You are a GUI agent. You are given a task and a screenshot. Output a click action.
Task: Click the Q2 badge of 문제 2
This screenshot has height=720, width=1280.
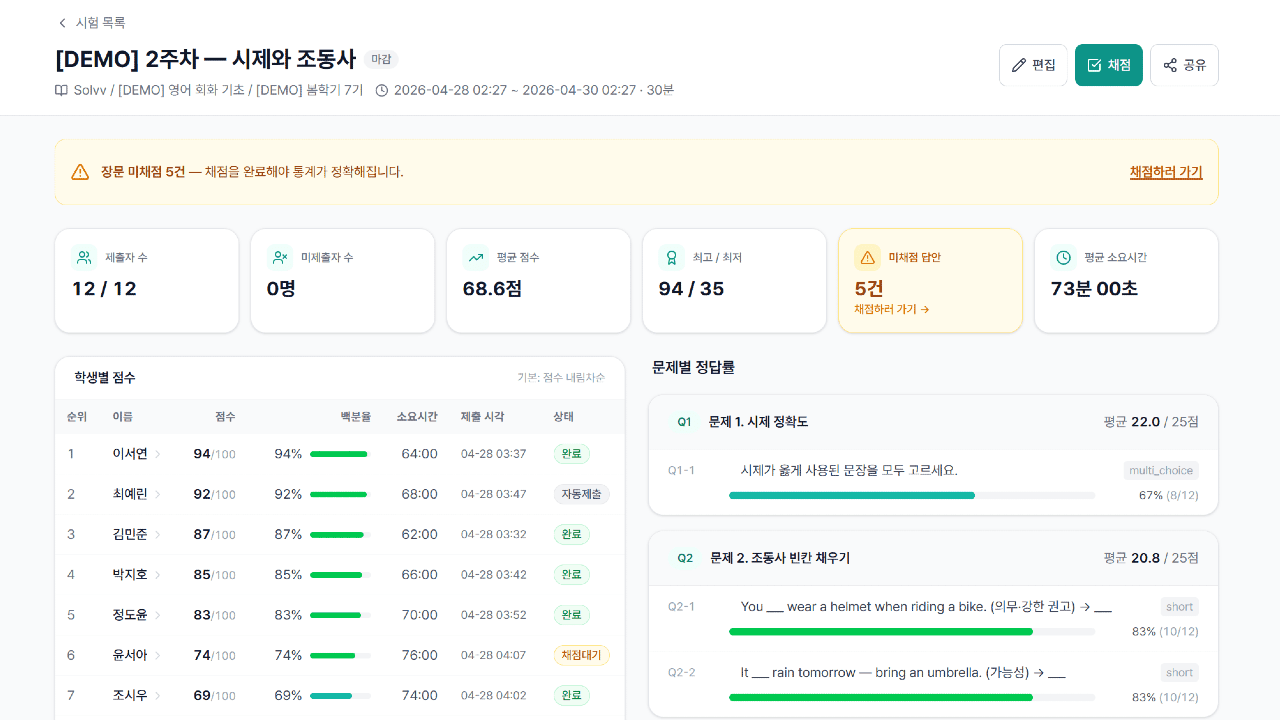pyautogui.click(x=685, y=558)
